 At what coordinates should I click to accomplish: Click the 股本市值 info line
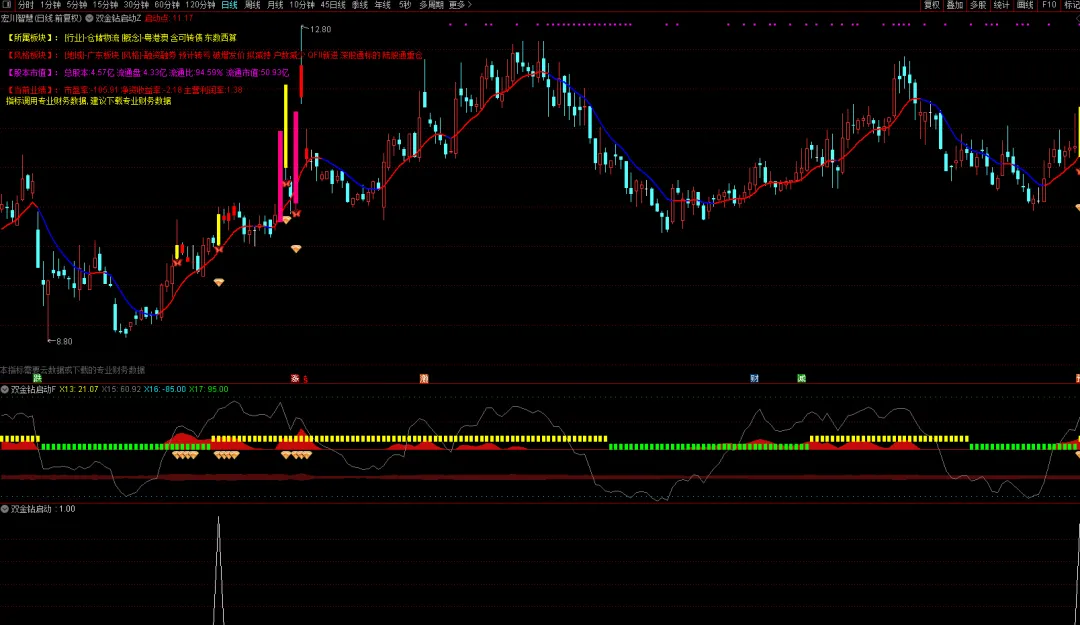147,72
